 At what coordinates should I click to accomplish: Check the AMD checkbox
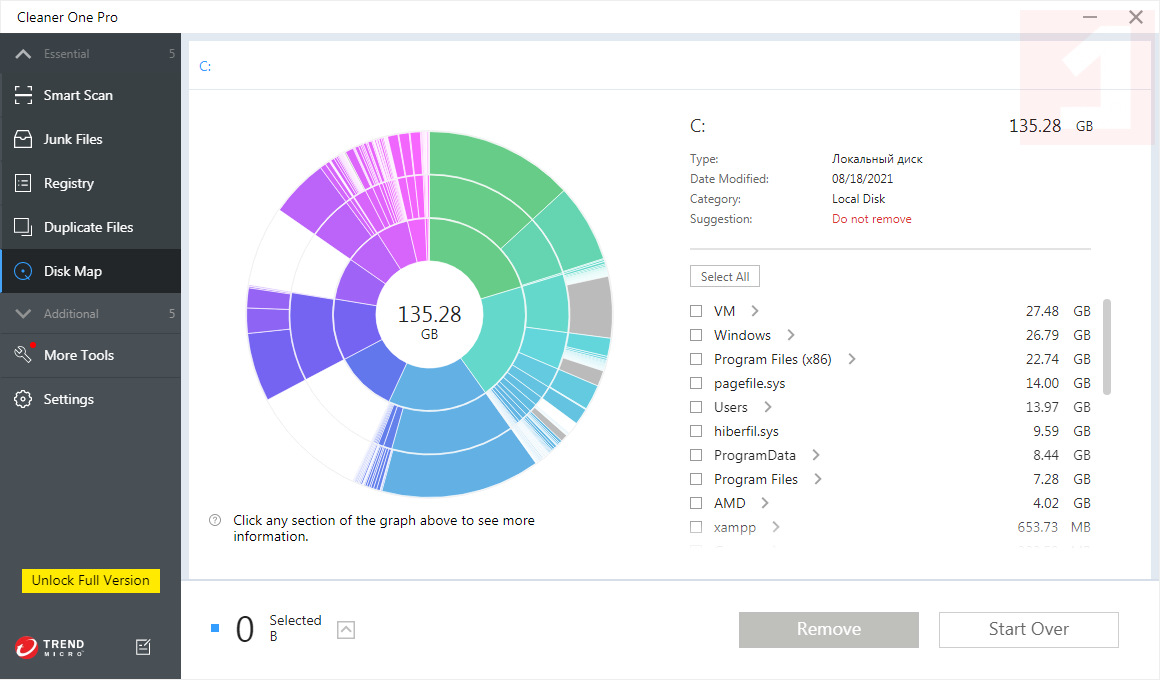(696, 503)
